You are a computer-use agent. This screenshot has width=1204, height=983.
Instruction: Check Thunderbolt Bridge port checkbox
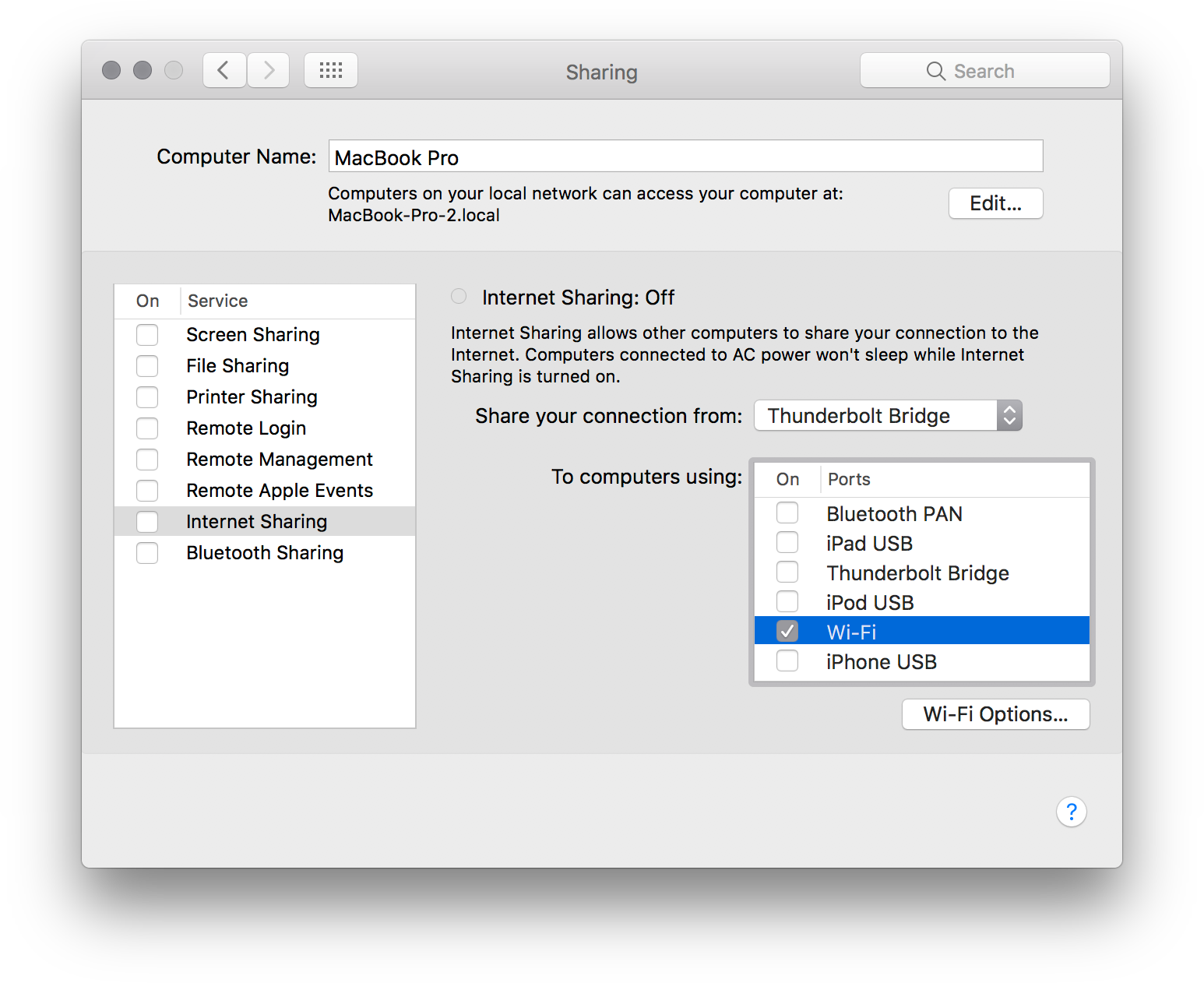pos(787,572)
